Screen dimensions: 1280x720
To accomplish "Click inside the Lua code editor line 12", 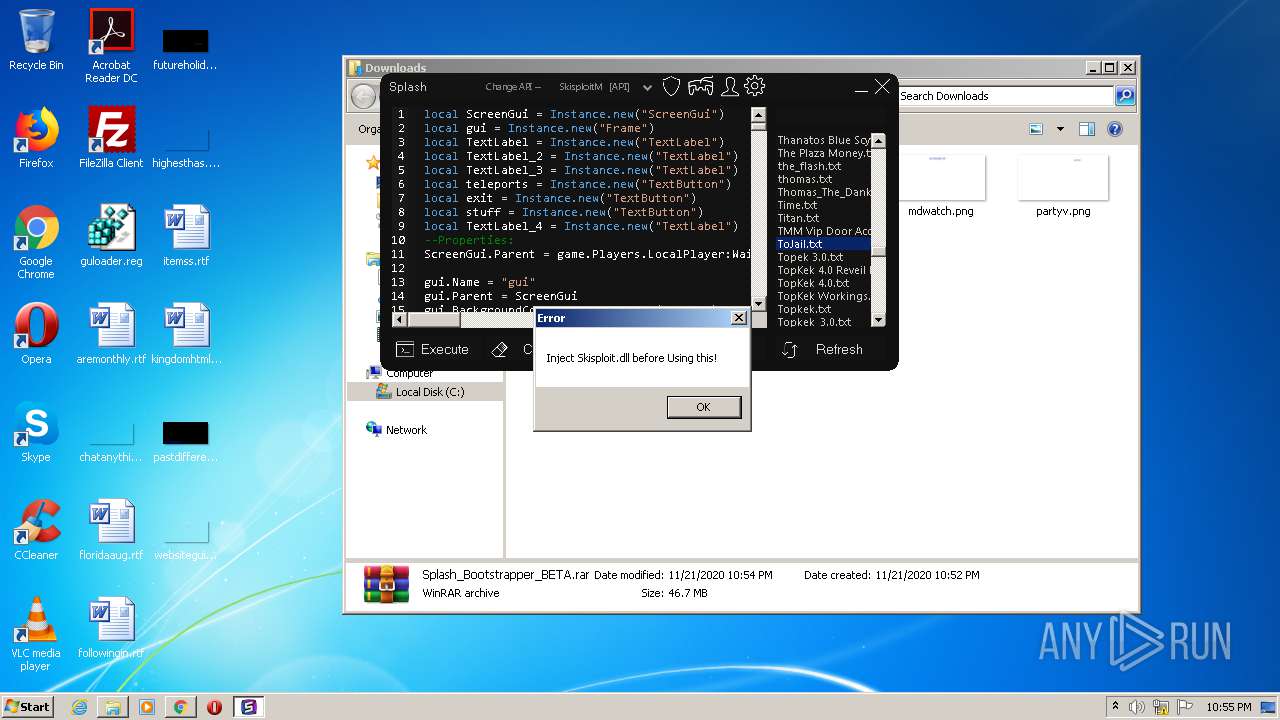I will (x=585, y=268).
